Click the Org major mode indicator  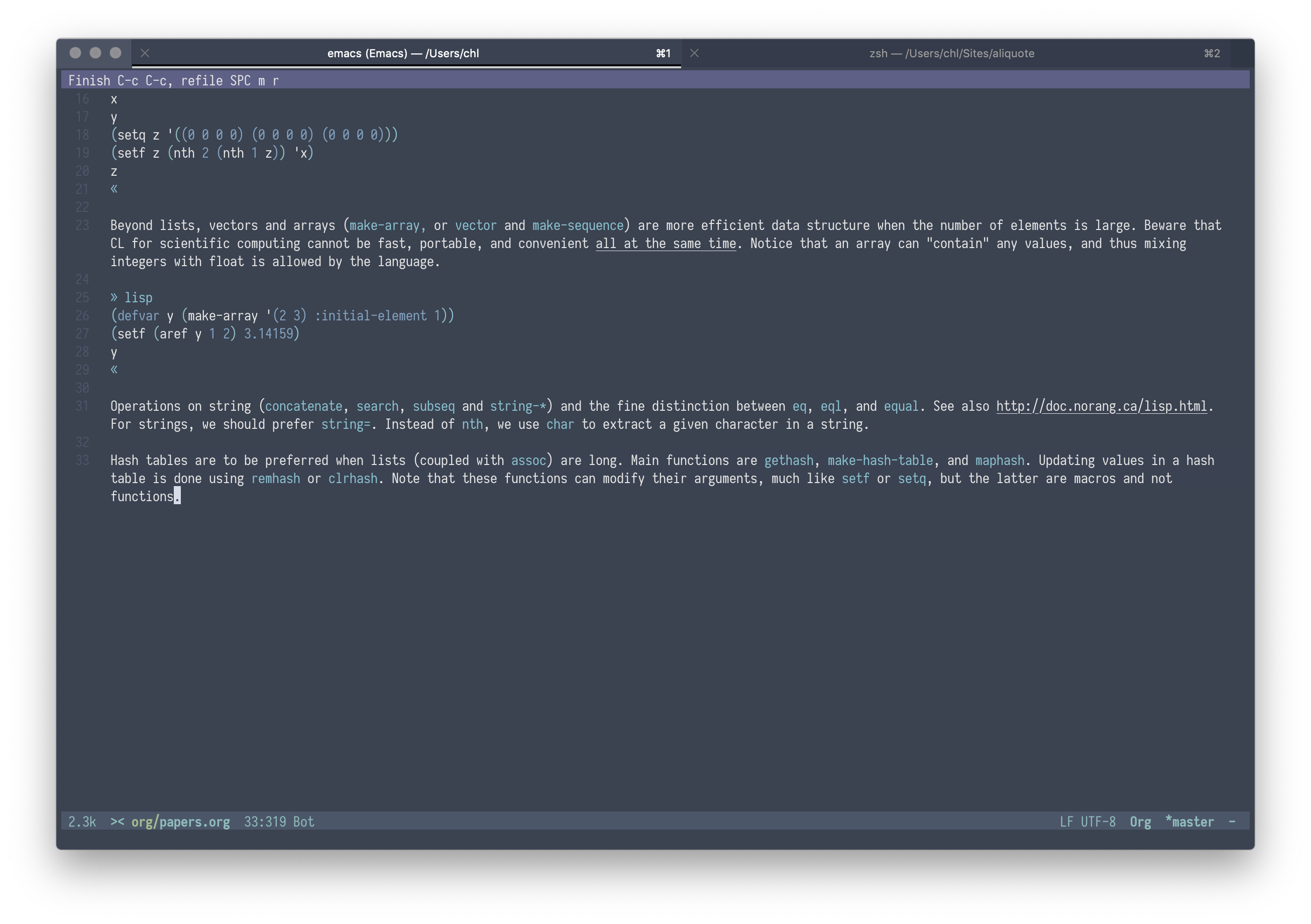[1140, 822]
